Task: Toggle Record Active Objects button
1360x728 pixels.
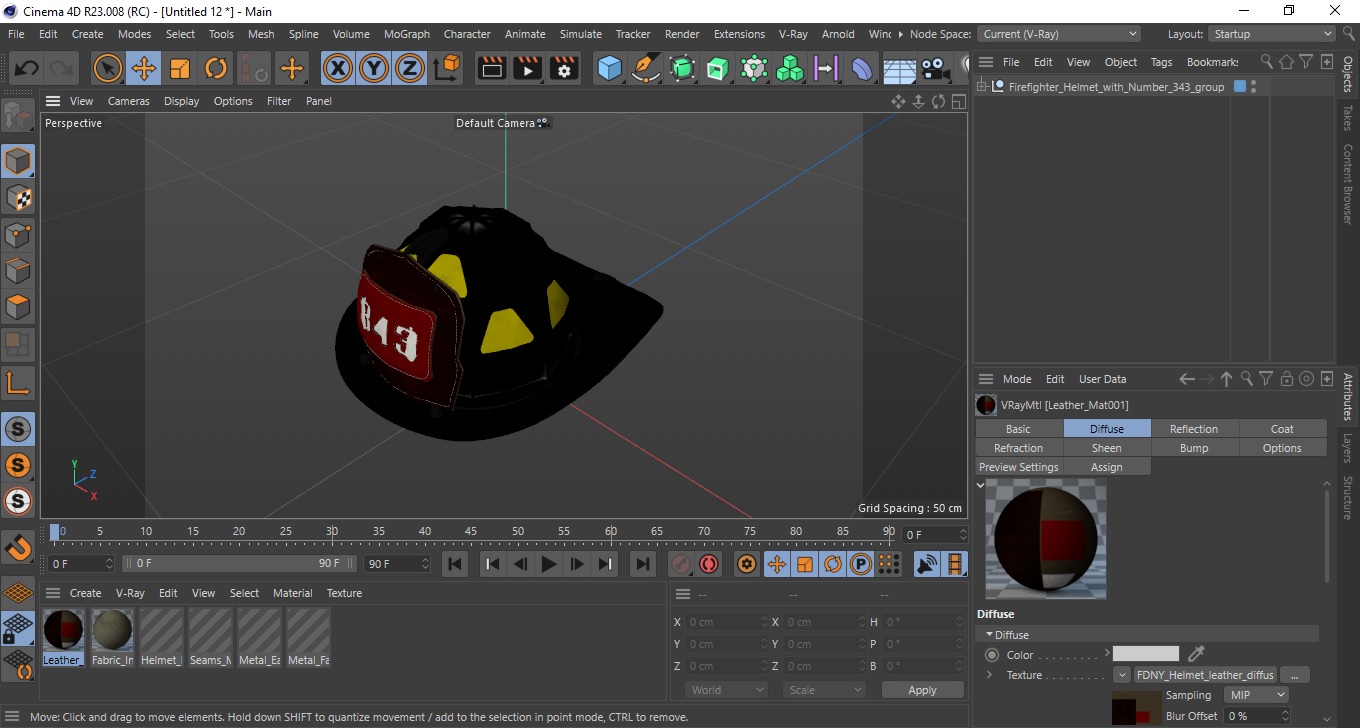Action: [681, 564]
